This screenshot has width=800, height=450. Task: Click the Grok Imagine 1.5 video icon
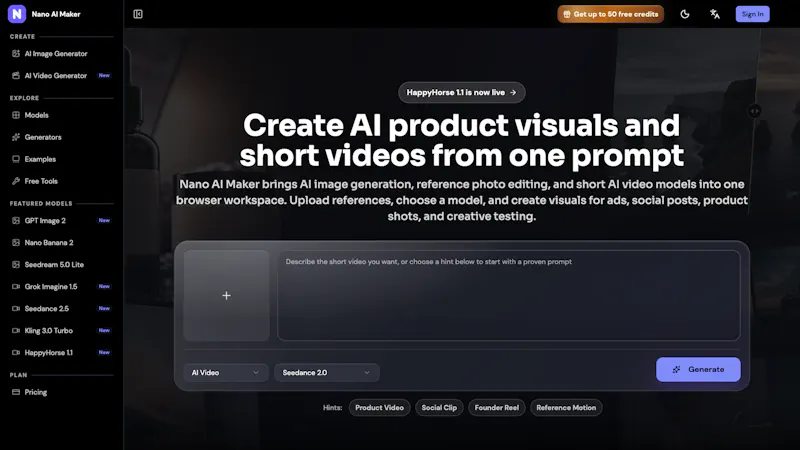(16, 287)
